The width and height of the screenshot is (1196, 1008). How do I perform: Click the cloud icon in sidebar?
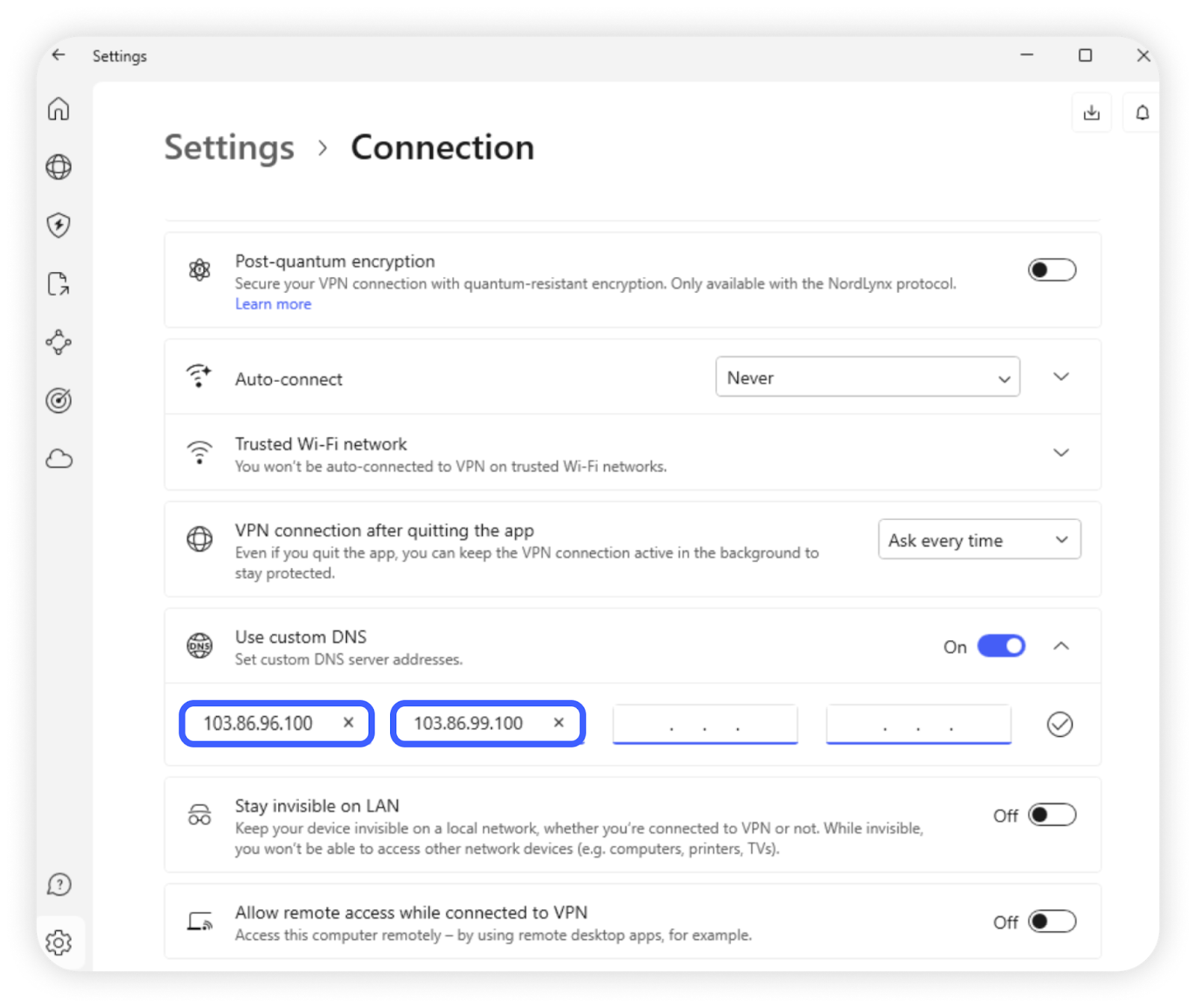58,459
